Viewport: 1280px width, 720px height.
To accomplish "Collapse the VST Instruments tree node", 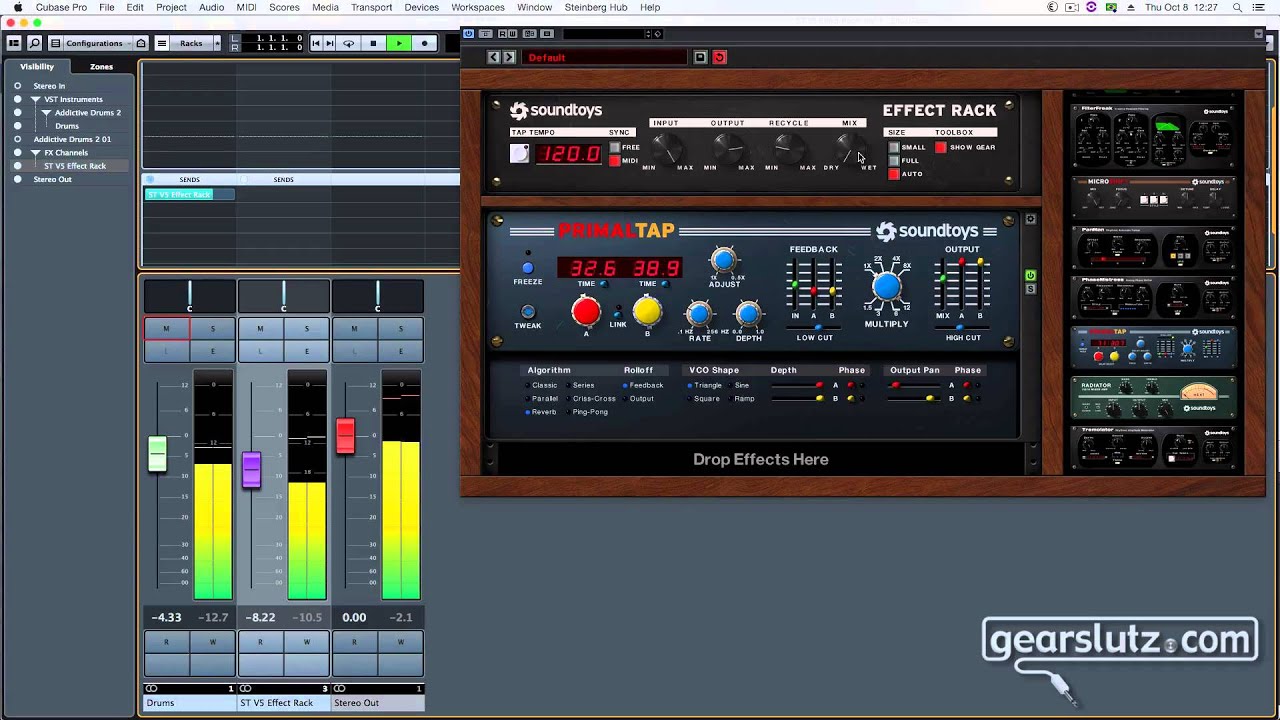I will (x=37, y=99).
